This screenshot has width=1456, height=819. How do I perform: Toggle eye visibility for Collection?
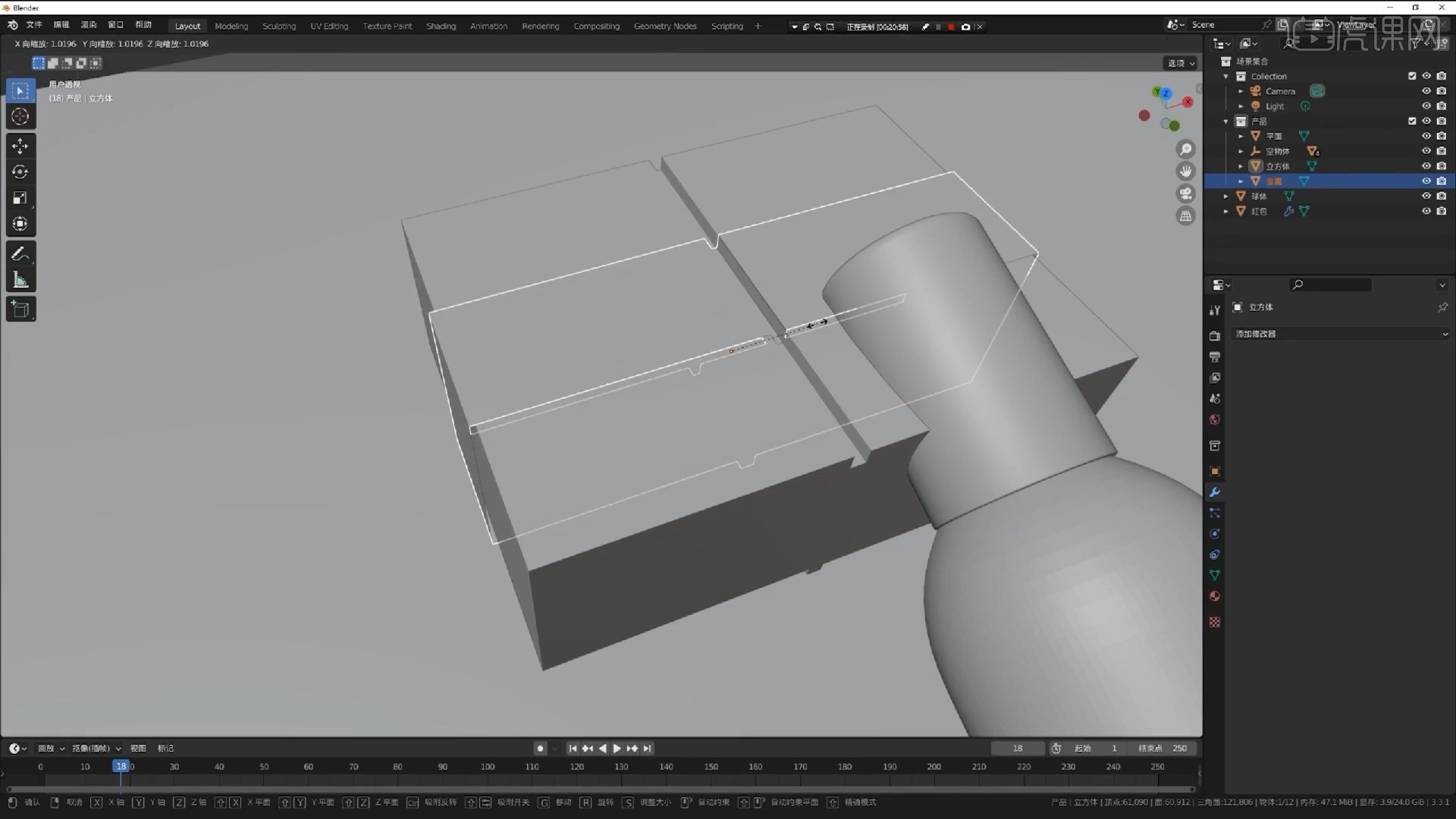[1426, 76]
